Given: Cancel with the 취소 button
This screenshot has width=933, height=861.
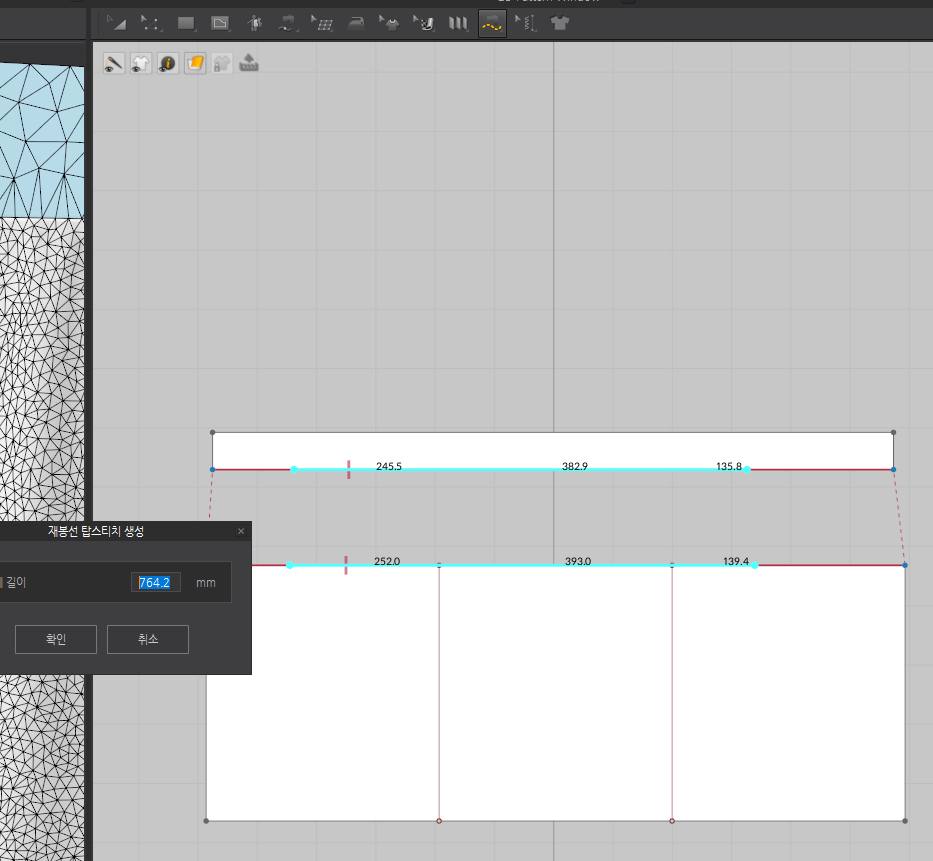Looking at the screenshot, I should [148, 639].
